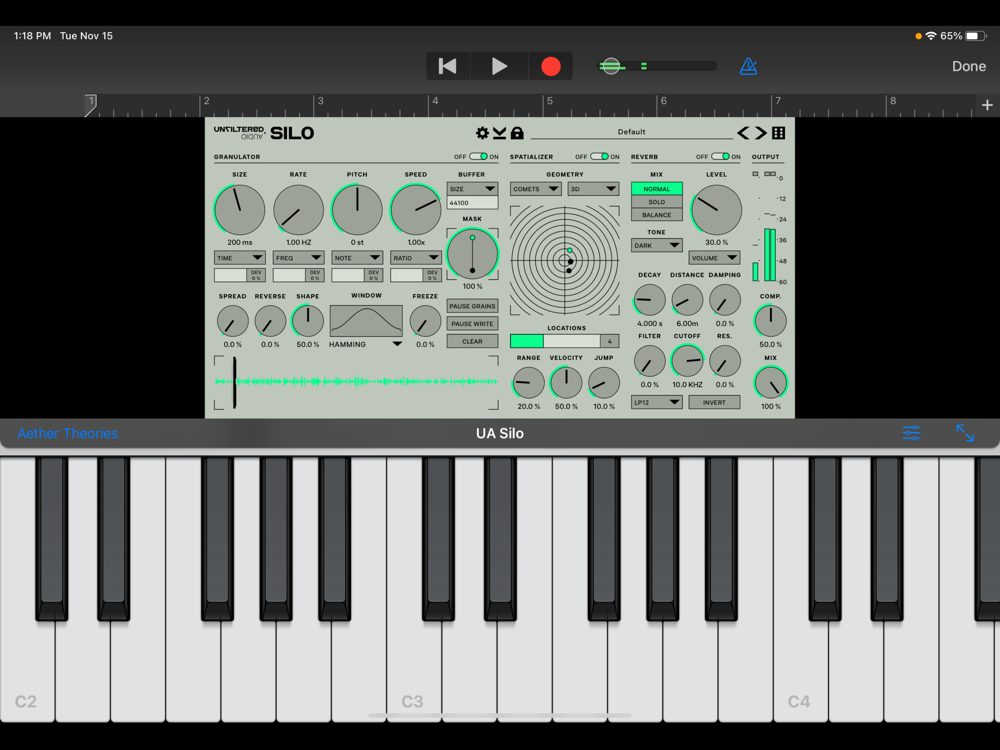Click the Hamming window shape display
Image resolution: width=1000 pixels, height=750 pixels.
click(366, 320)
